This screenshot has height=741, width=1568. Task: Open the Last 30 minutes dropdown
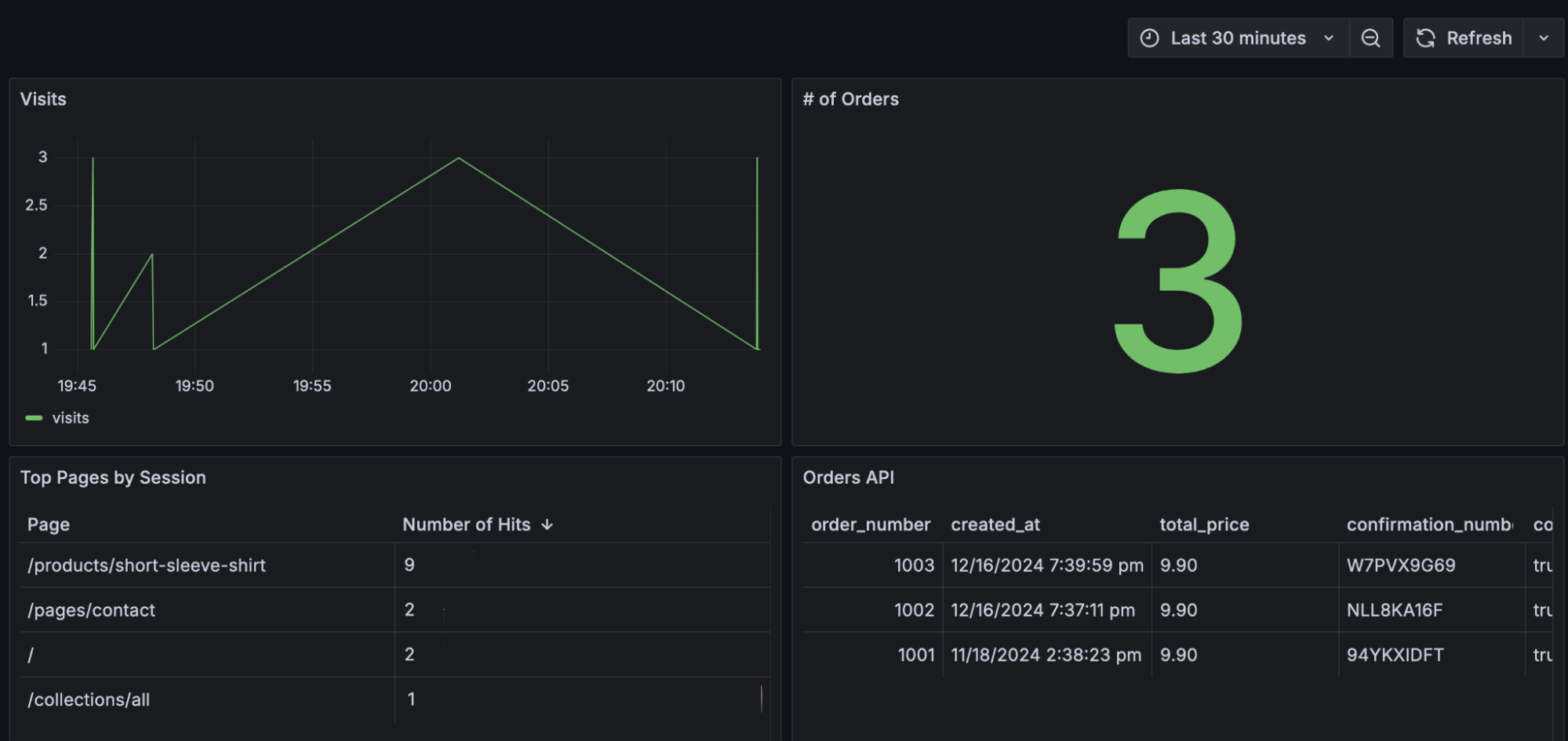click(1238, 37)
